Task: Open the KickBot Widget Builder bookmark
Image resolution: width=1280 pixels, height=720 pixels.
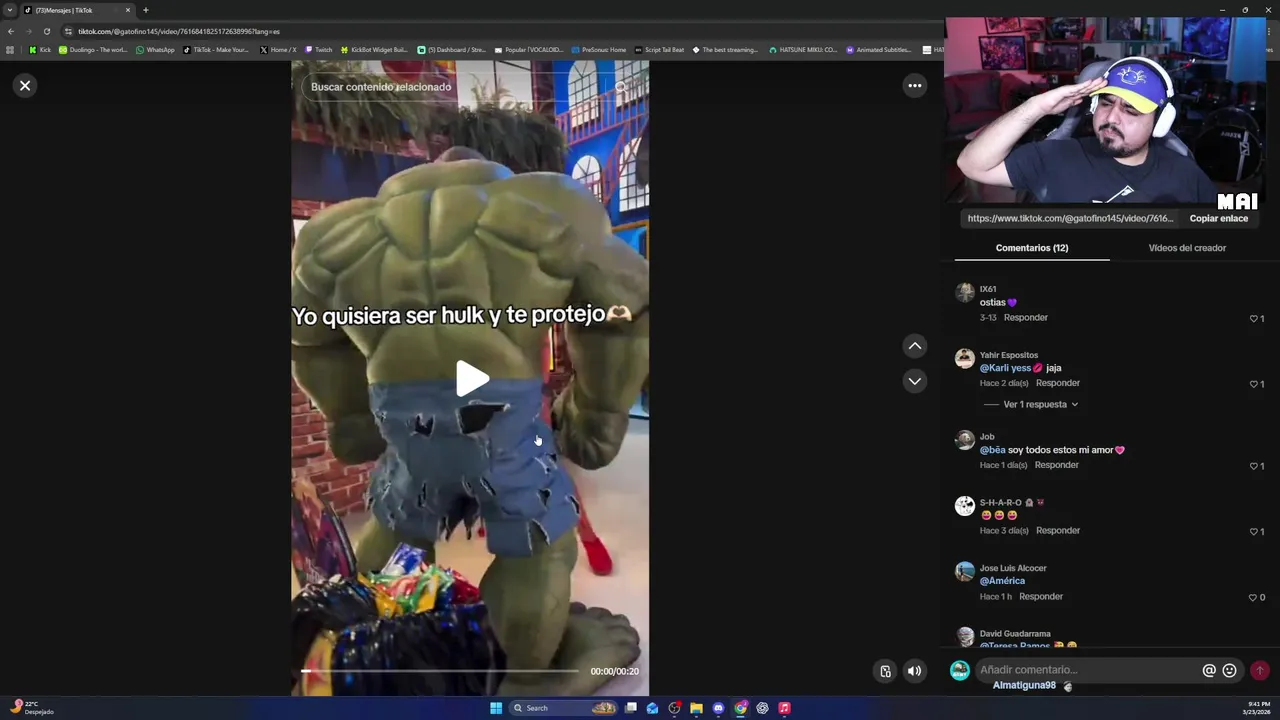Action: click(x=374, y=50)
